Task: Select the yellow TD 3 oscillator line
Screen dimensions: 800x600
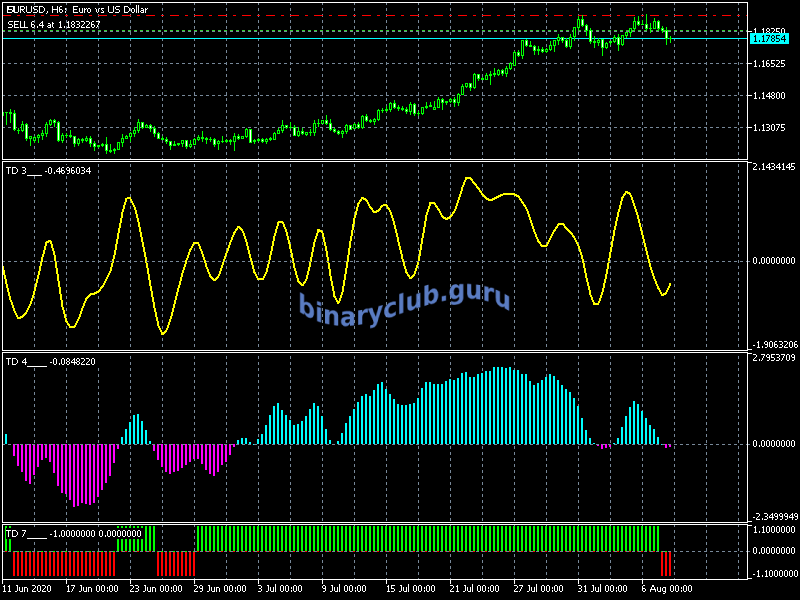Action: [x=128, y=200]
